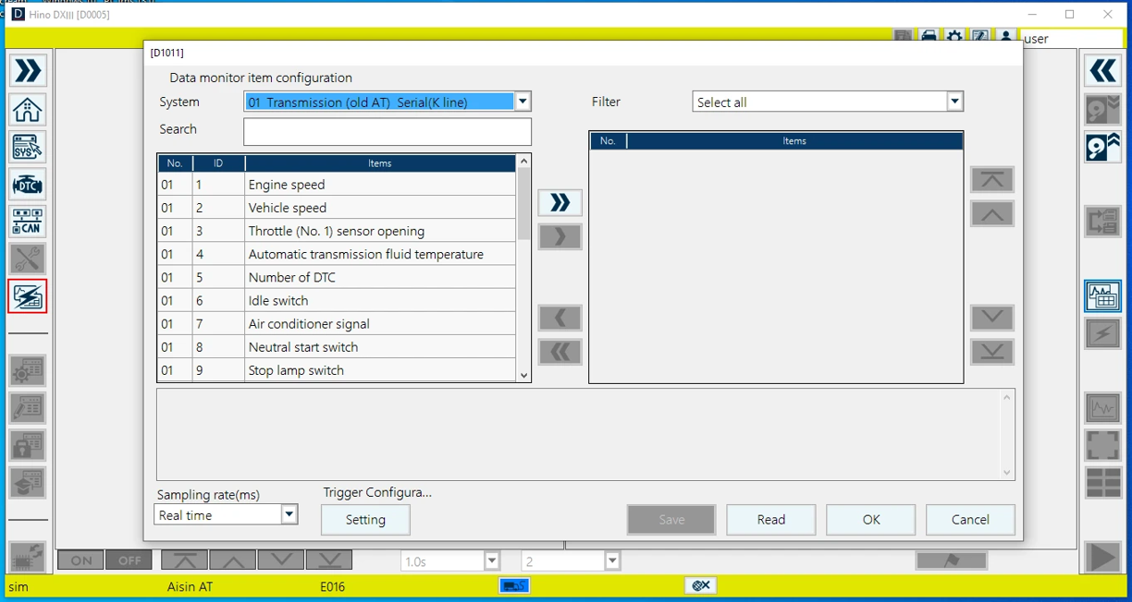
Task: Click the Trigger Configuration Setting button
Action: (365, 520)
